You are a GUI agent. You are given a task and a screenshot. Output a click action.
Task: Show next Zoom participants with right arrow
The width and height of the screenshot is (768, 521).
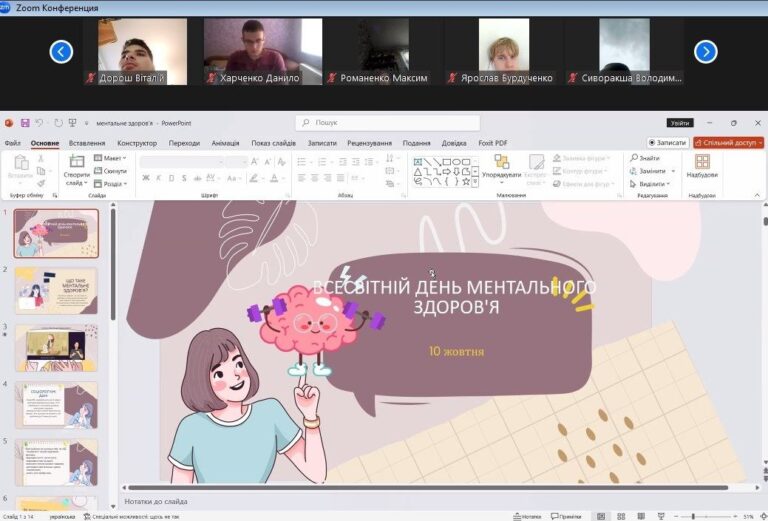[x=706, y=51]
